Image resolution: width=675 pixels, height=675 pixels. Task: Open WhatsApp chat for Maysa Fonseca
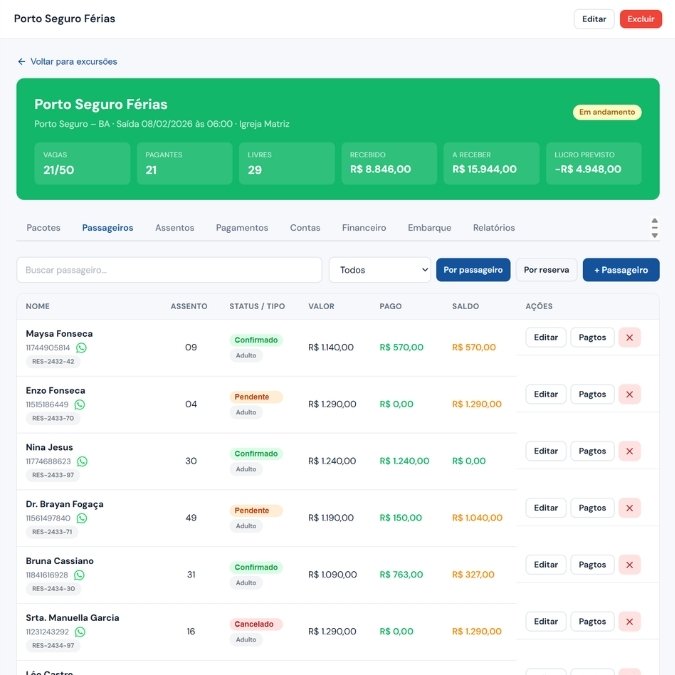pos(81,347)
